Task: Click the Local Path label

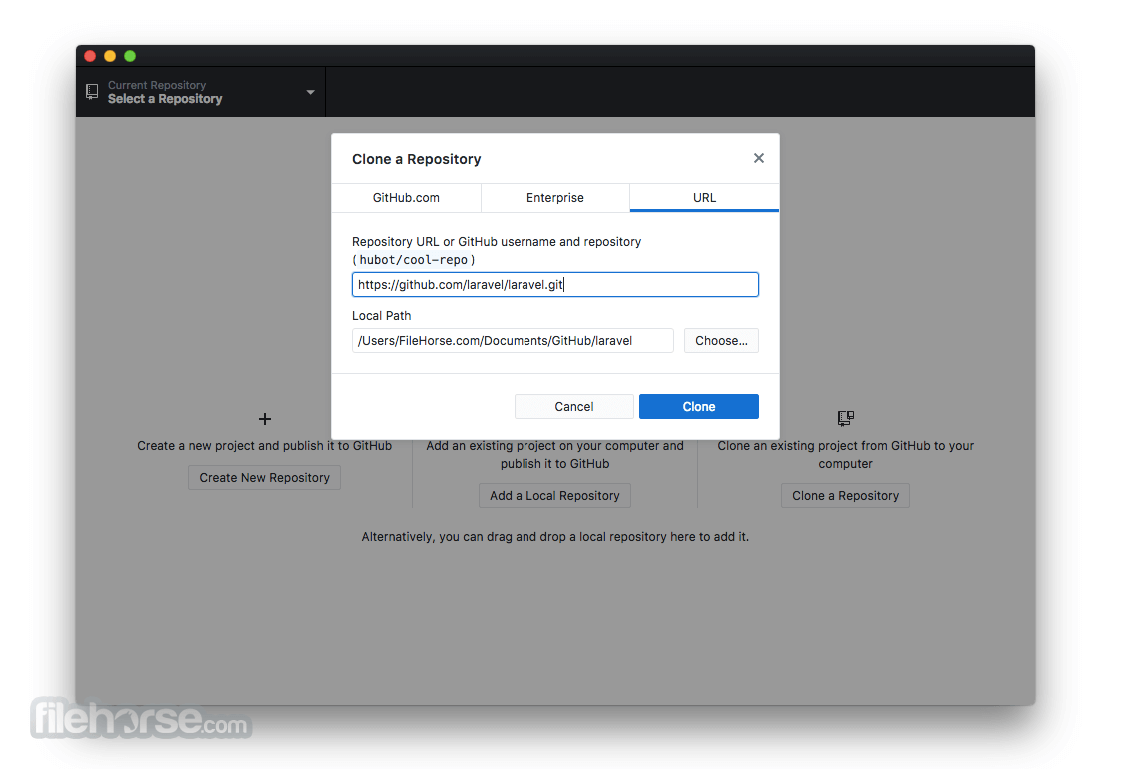Action: 382,316
